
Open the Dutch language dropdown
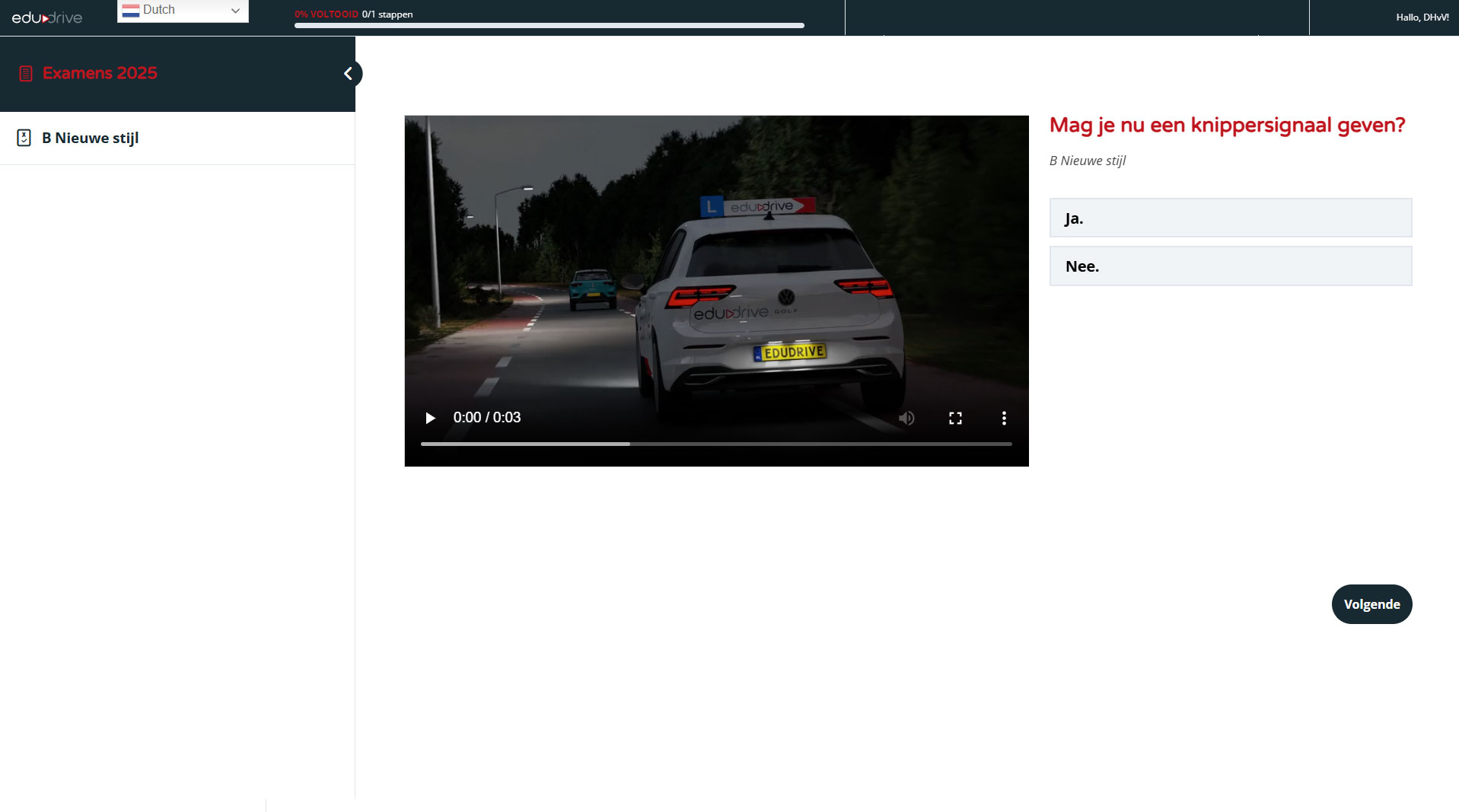[x=183, y=11]
